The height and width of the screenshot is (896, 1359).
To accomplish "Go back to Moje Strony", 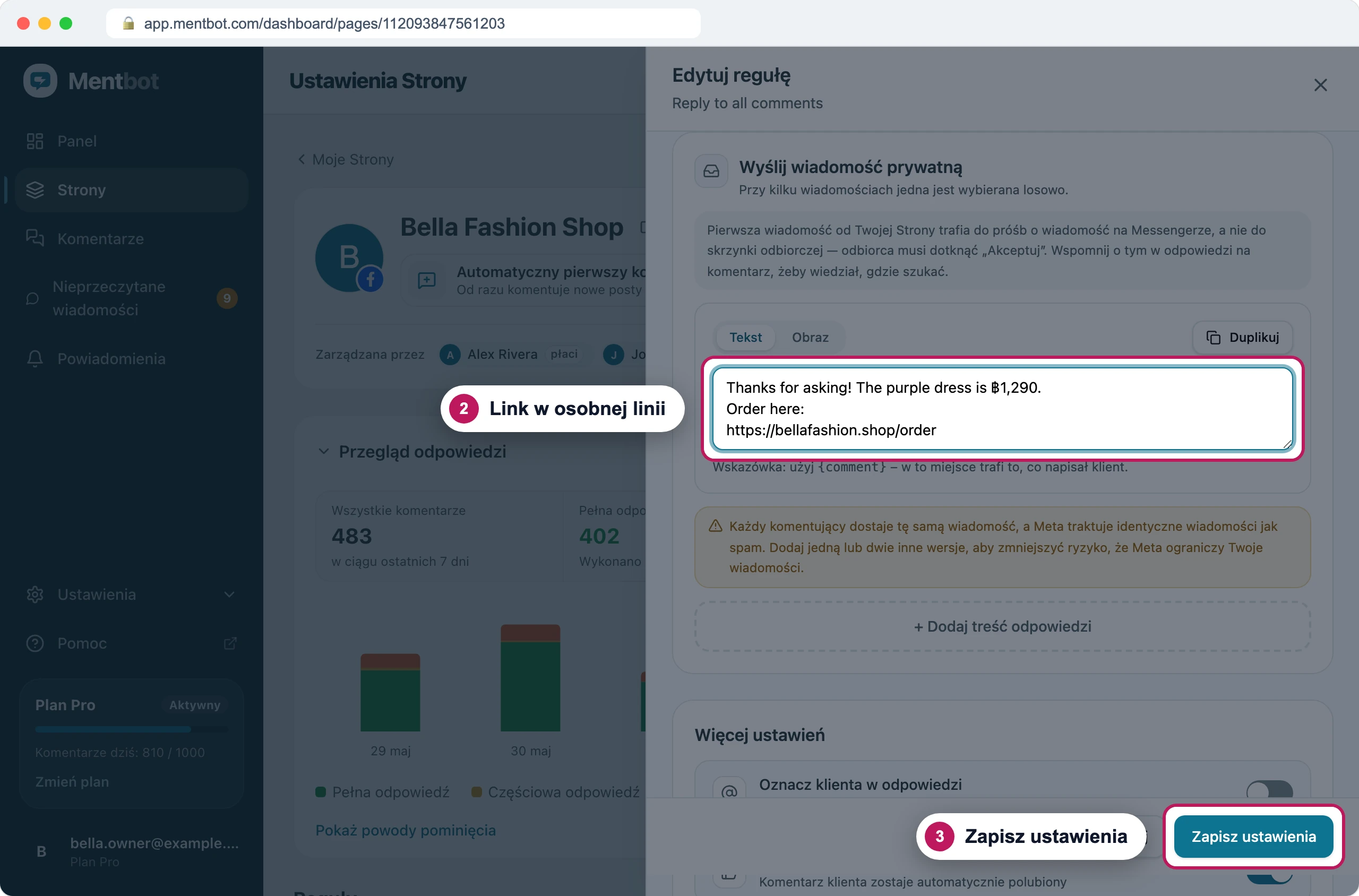I will click(346, 159).
